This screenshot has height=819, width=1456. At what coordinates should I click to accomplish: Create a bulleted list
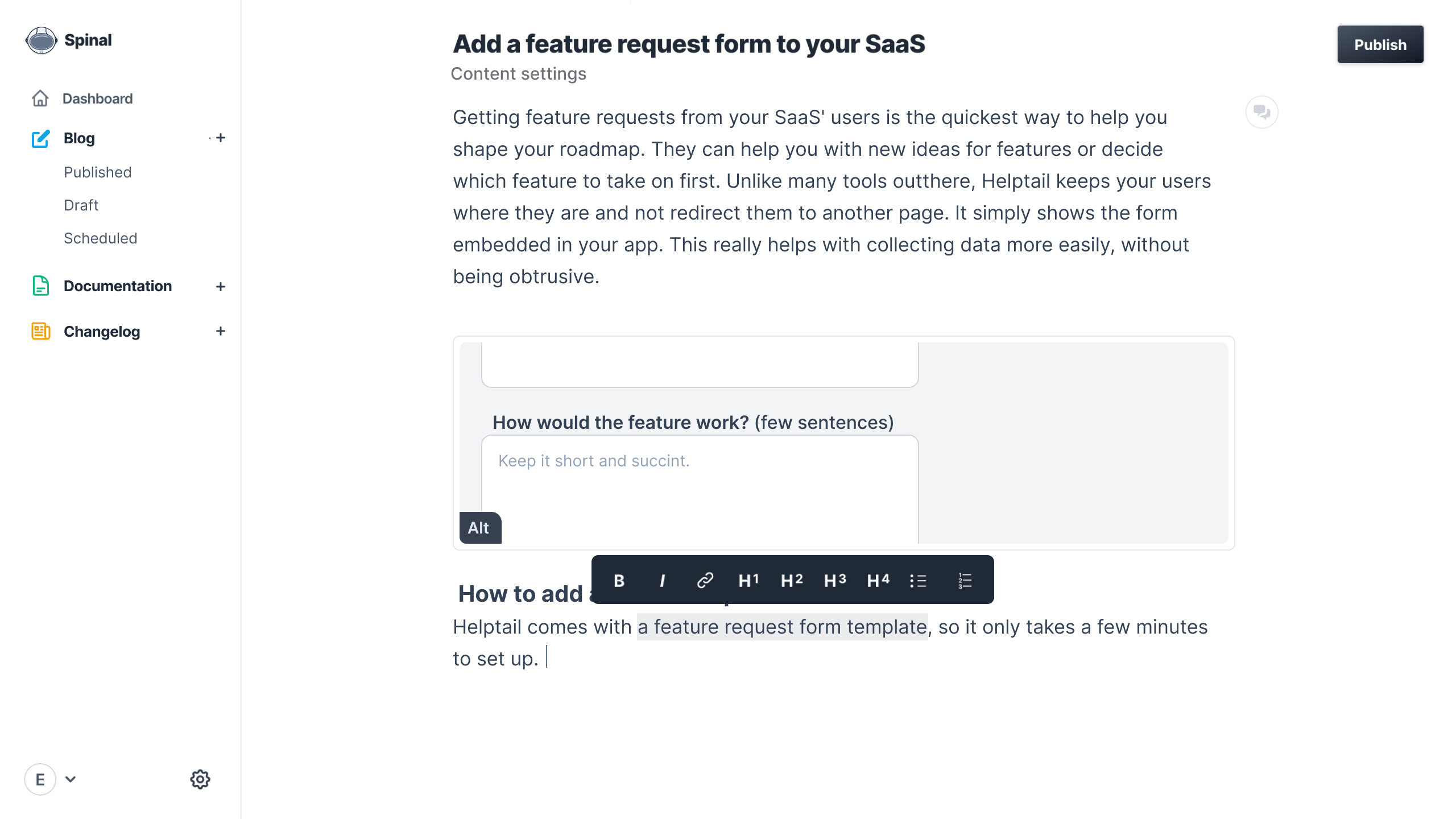[x=919, y=580]
